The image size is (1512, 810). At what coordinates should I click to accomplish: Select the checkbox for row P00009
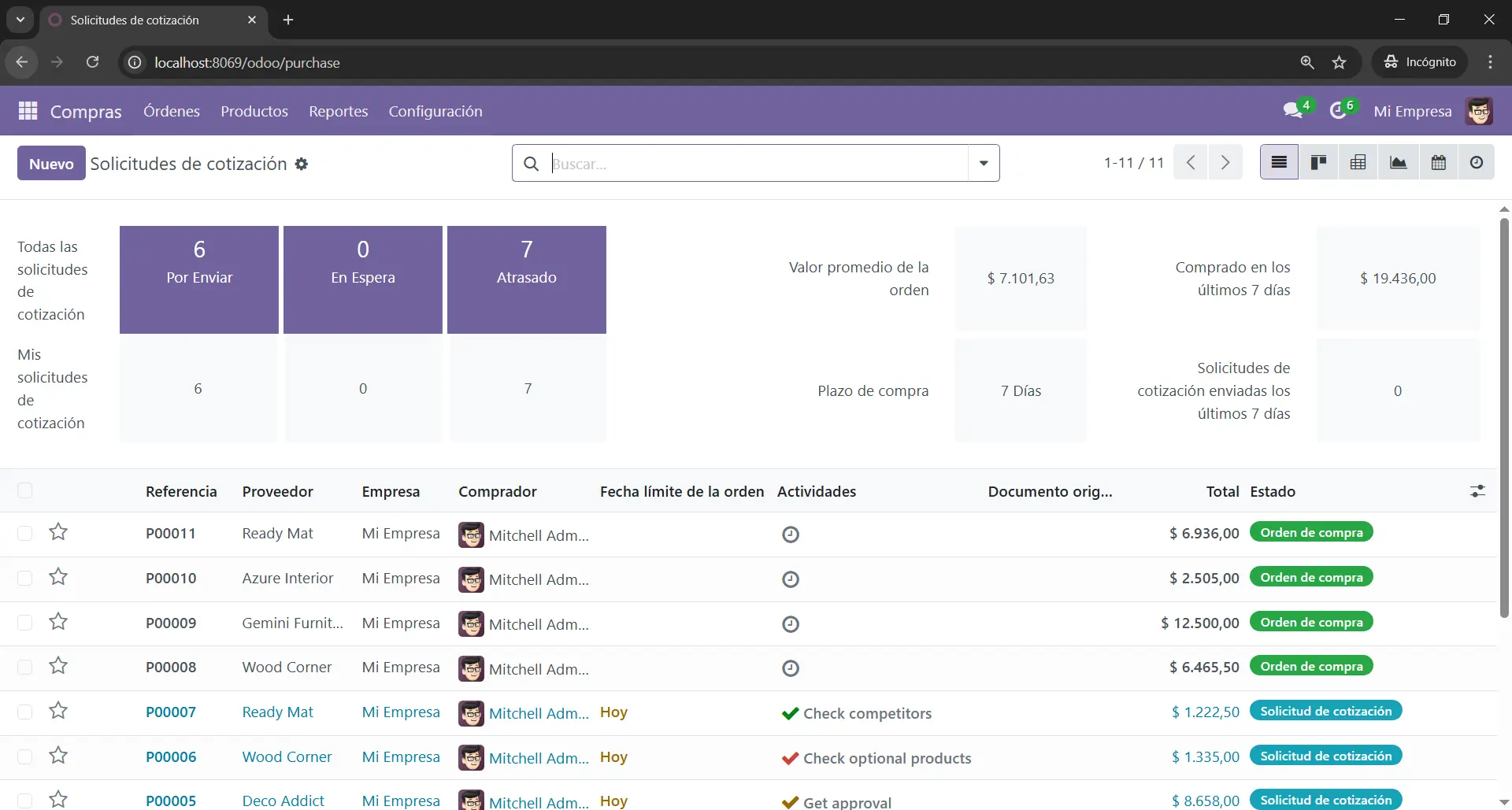[x=25, y=623]
